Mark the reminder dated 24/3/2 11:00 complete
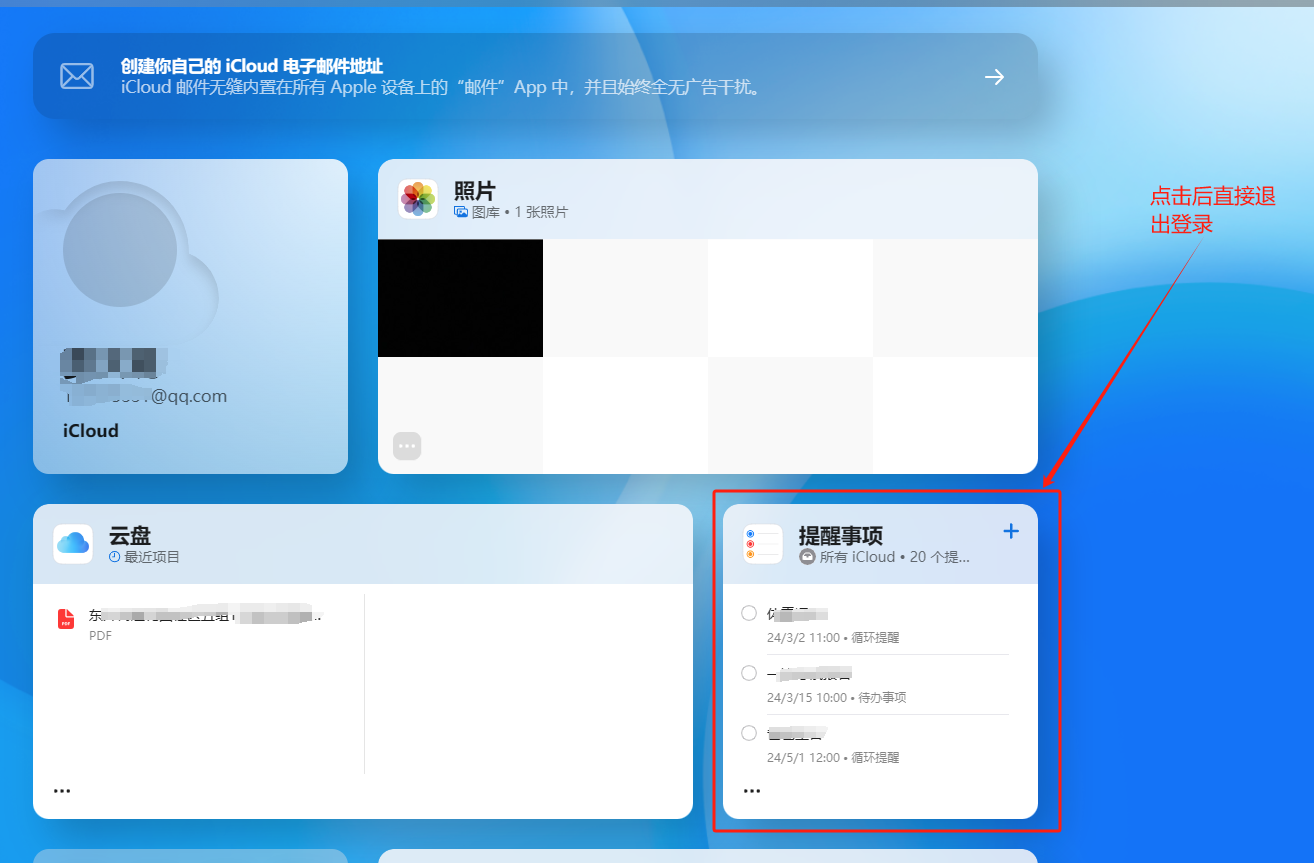 tap(749, 613)
